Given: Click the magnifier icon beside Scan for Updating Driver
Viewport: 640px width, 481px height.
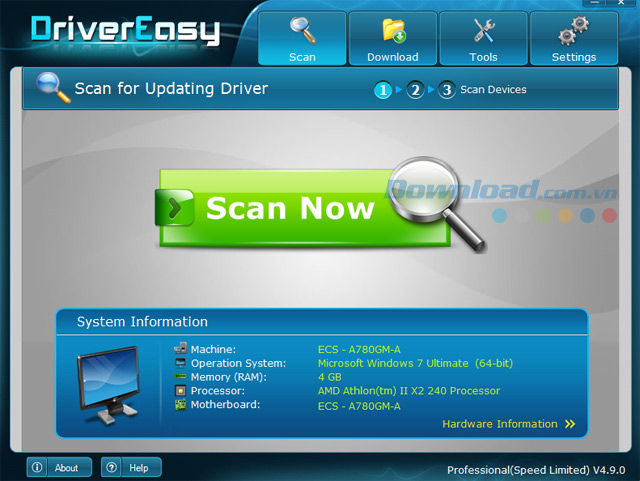Looking at the screenshot, I should coord(52,87).
